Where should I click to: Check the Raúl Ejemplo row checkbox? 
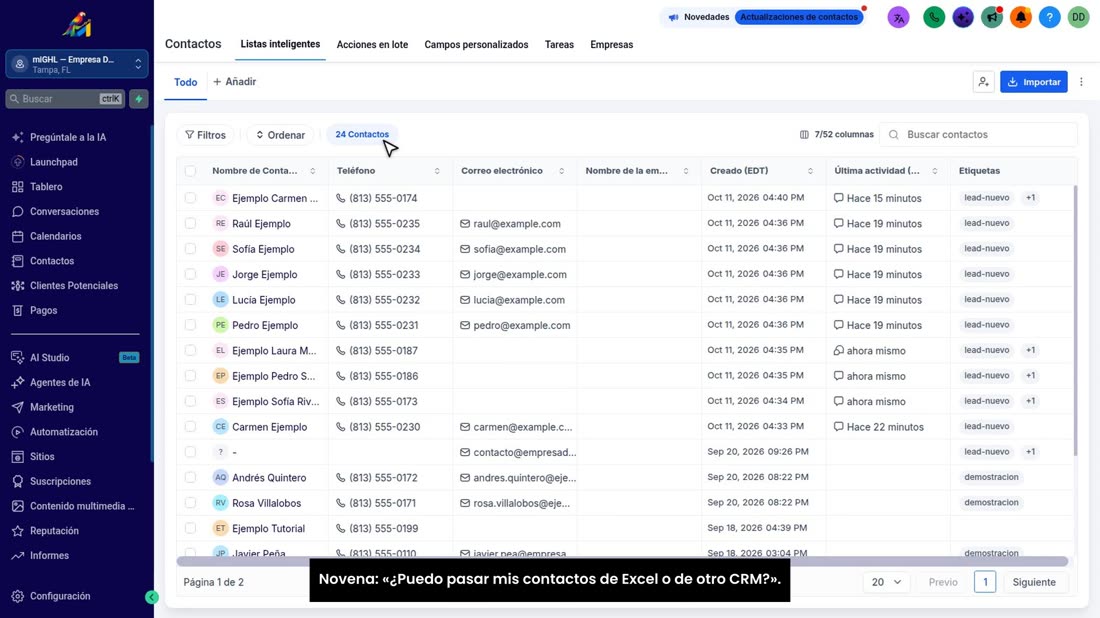190,223
